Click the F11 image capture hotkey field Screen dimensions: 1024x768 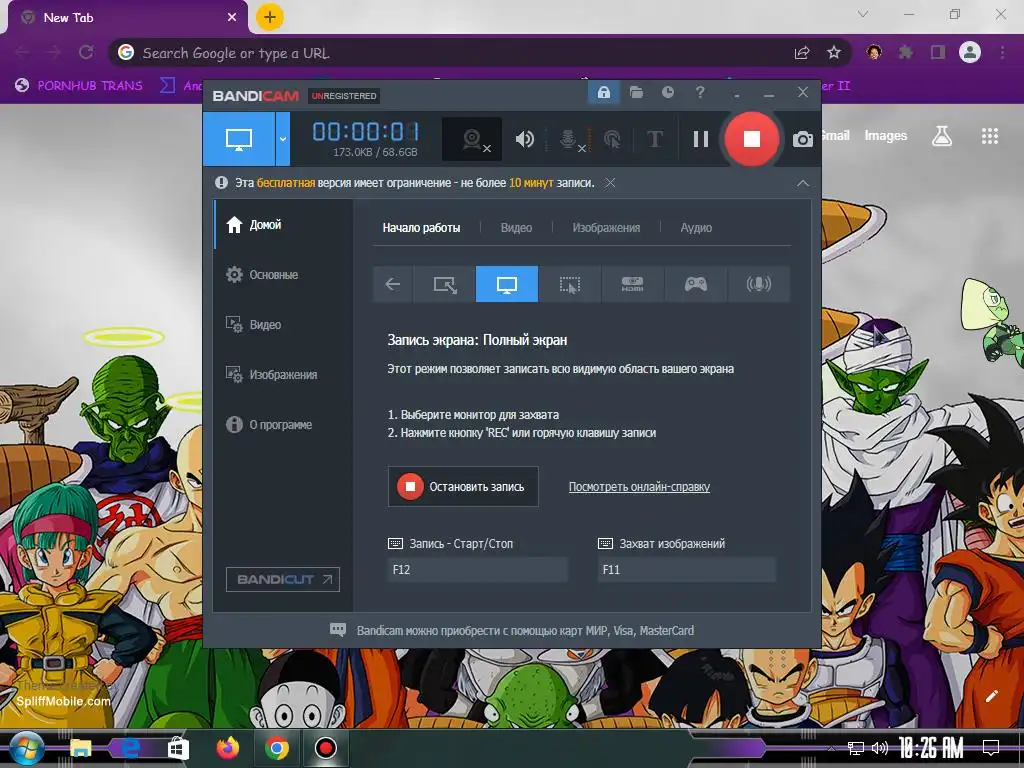click(686, 569)
